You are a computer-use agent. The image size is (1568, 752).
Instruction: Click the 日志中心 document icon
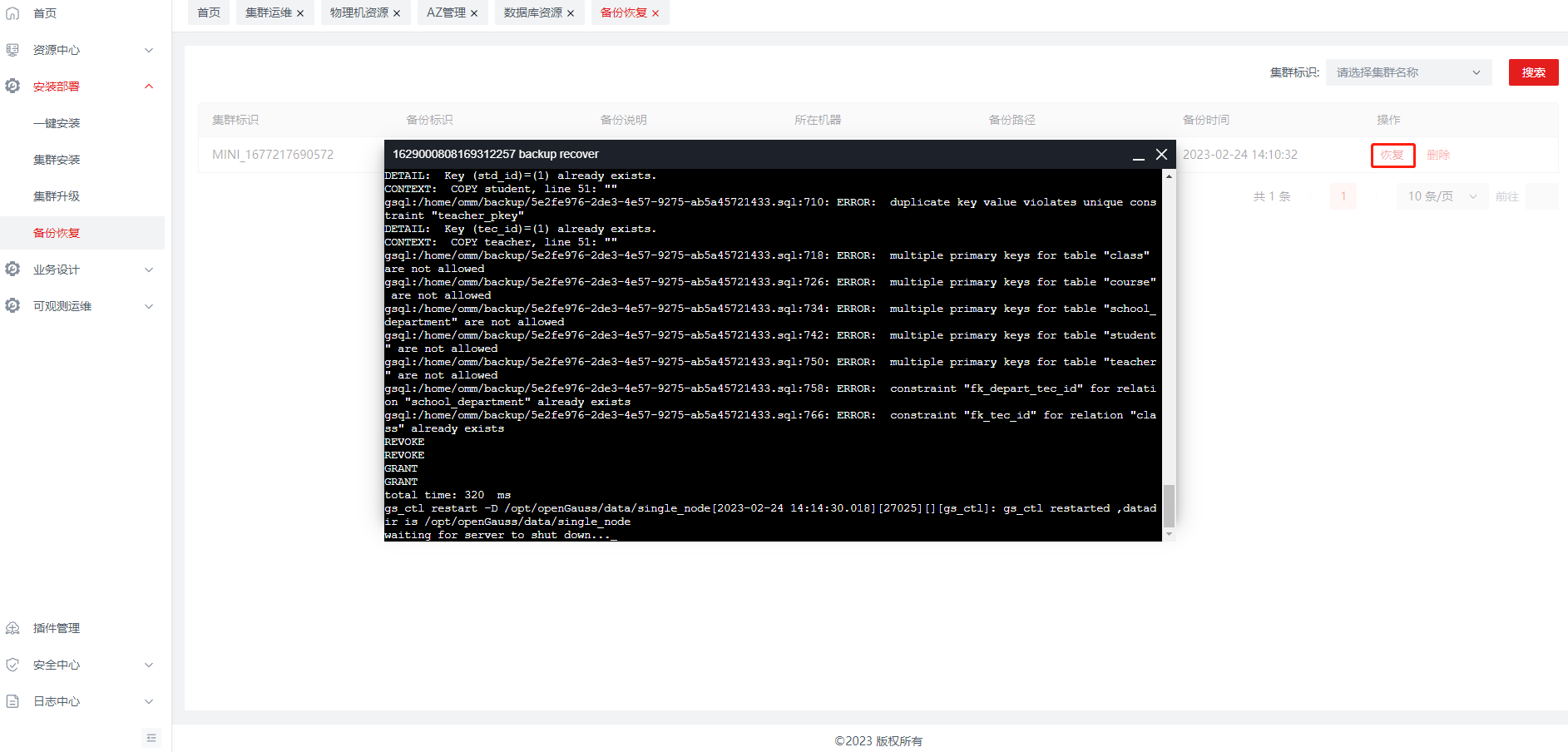pos(12,701)
